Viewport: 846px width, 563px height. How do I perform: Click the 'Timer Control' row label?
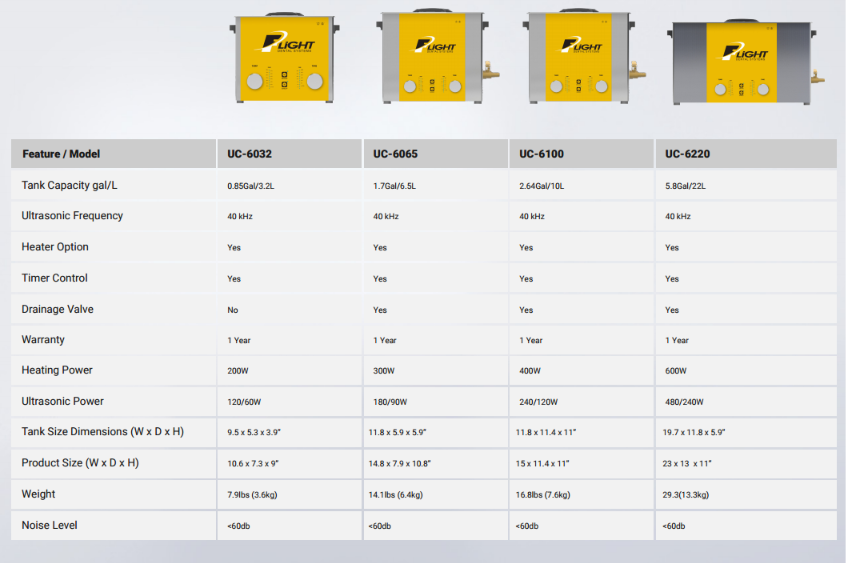(x=54, y=278)
